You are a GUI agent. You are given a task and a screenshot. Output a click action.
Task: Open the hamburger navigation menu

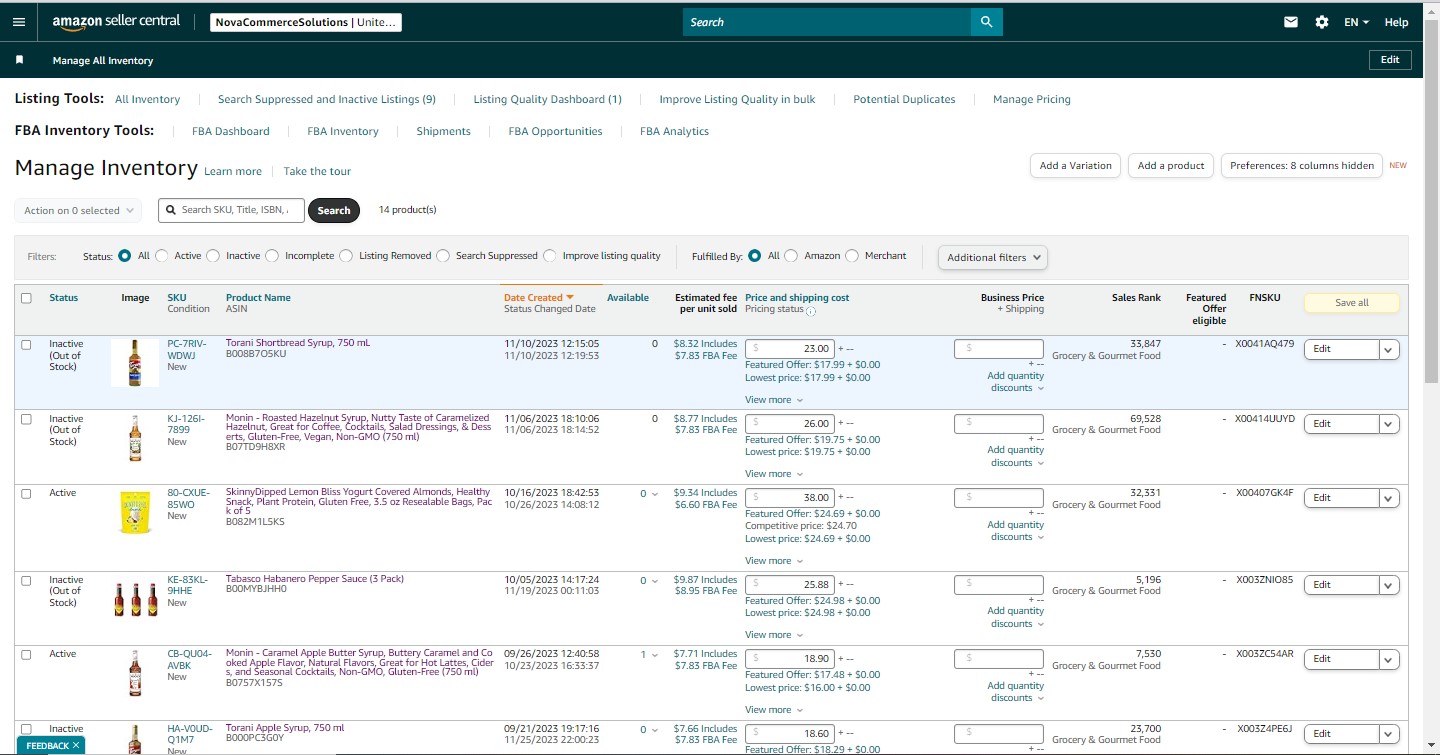tap(19, 22)
